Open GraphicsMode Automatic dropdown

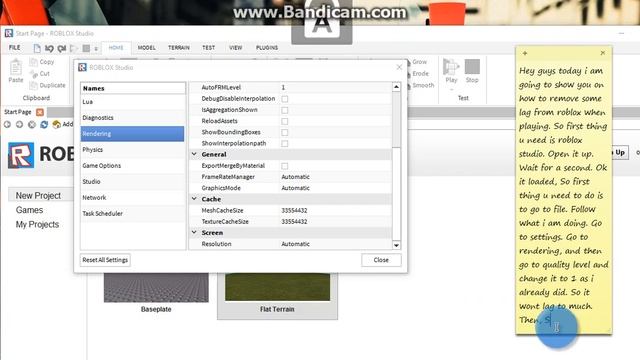(x=335, y=188)
